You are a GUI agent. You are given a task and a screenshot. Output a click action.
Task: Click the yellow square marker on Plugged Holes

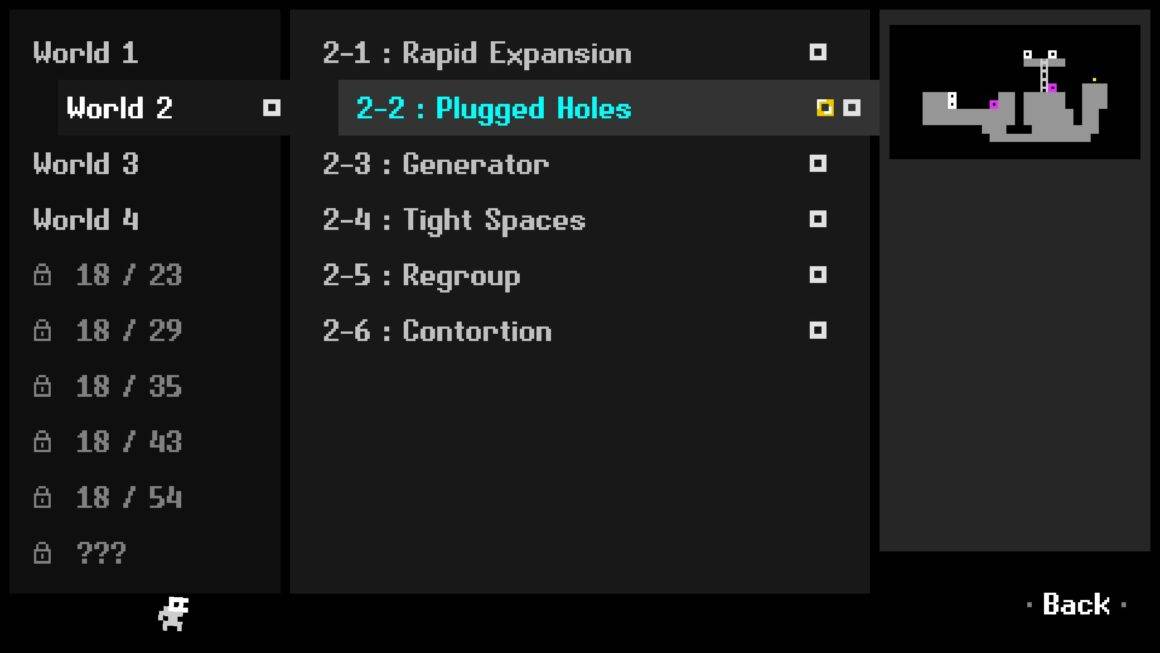tap(825, 108)
